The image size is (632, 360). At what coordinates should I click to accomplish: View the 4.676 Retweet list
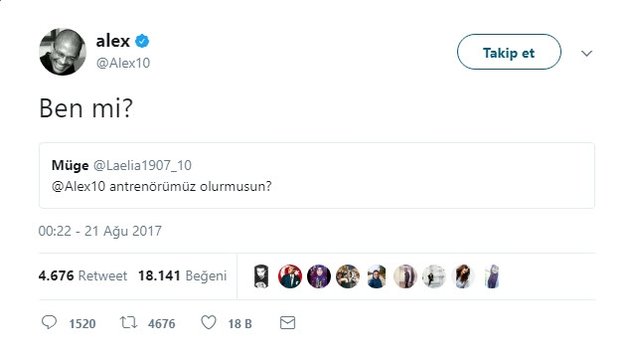[83, 276]
